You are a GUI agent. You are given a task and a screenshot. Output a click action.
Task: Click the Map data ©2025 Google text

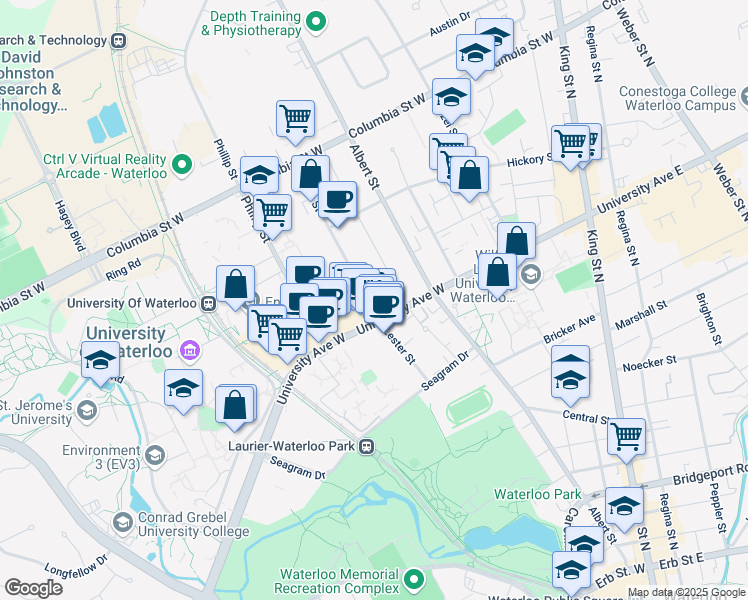(686, 593)
